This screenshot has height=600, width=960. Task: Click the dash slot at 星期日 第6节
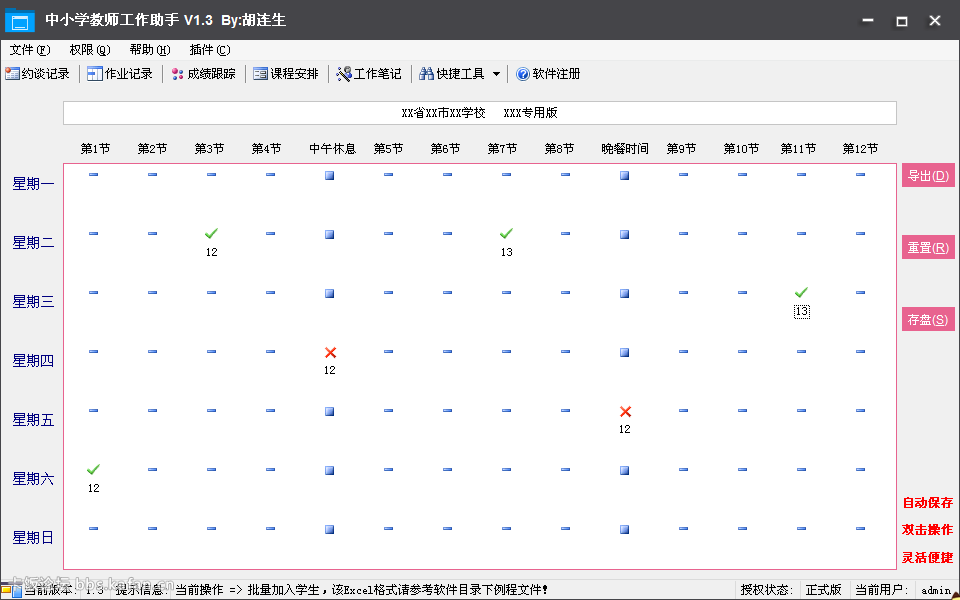click(448, 528)
